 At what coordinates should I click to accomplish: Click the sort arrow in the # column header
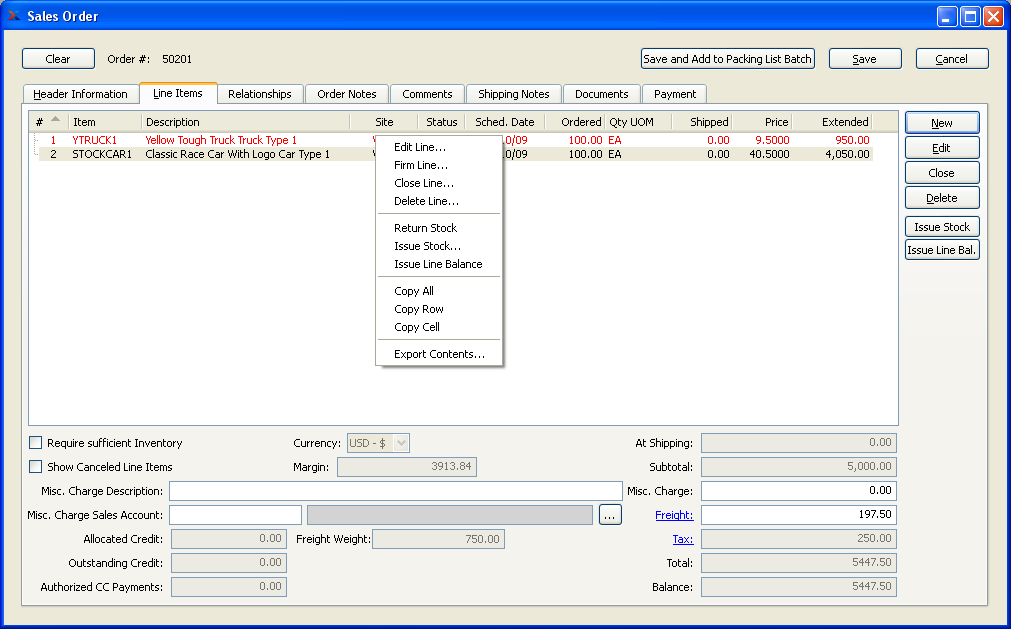[56, 120]
